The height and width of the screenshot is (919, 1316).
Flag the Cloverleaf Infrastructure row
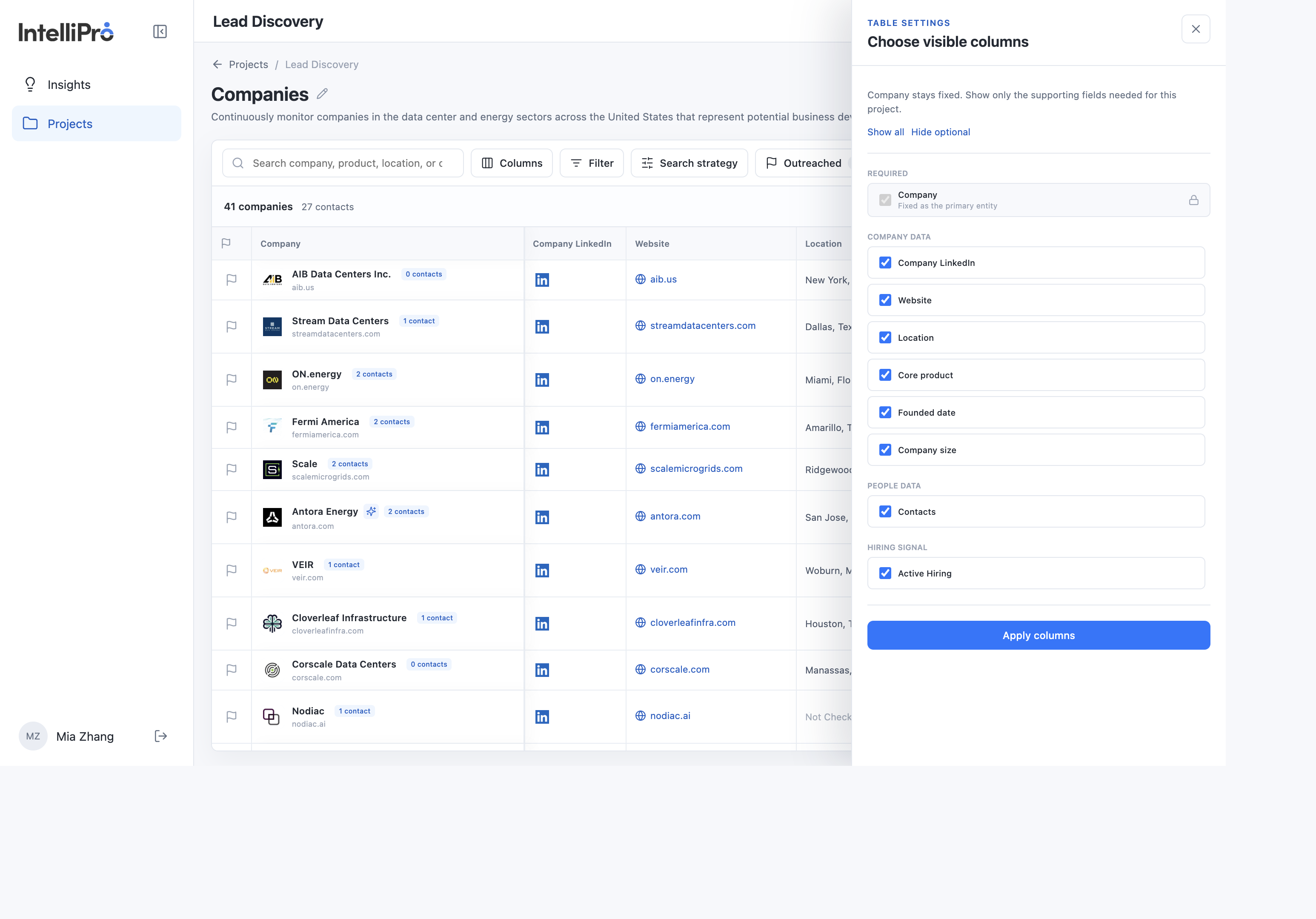point(232,623)
